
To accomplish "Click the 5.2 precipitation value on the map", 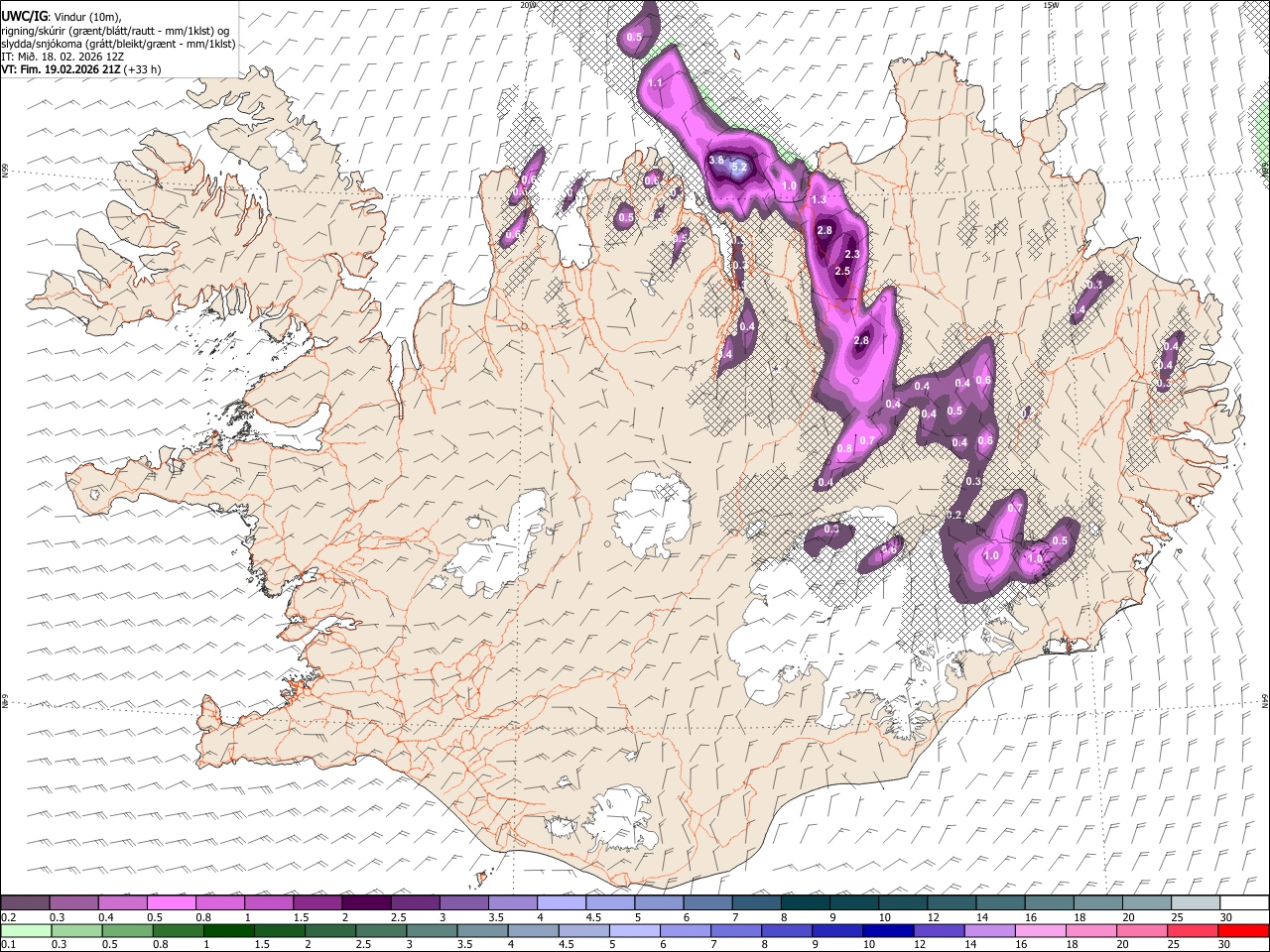I will 739,168.
